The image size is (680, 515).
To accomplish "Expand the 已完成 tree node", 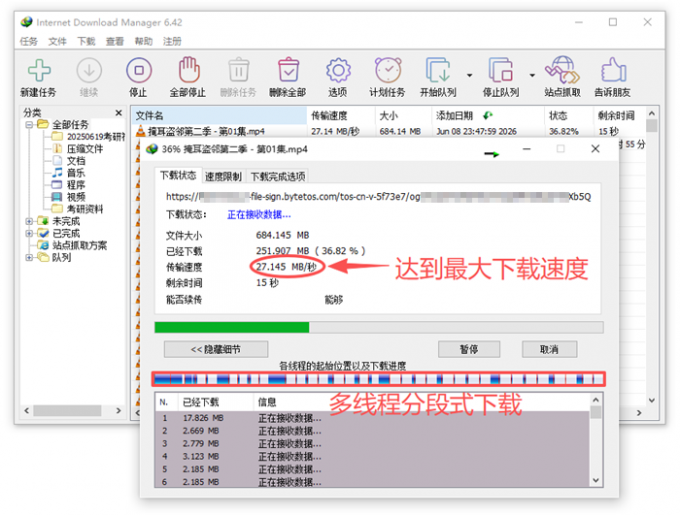I will [x=29, y=233].
